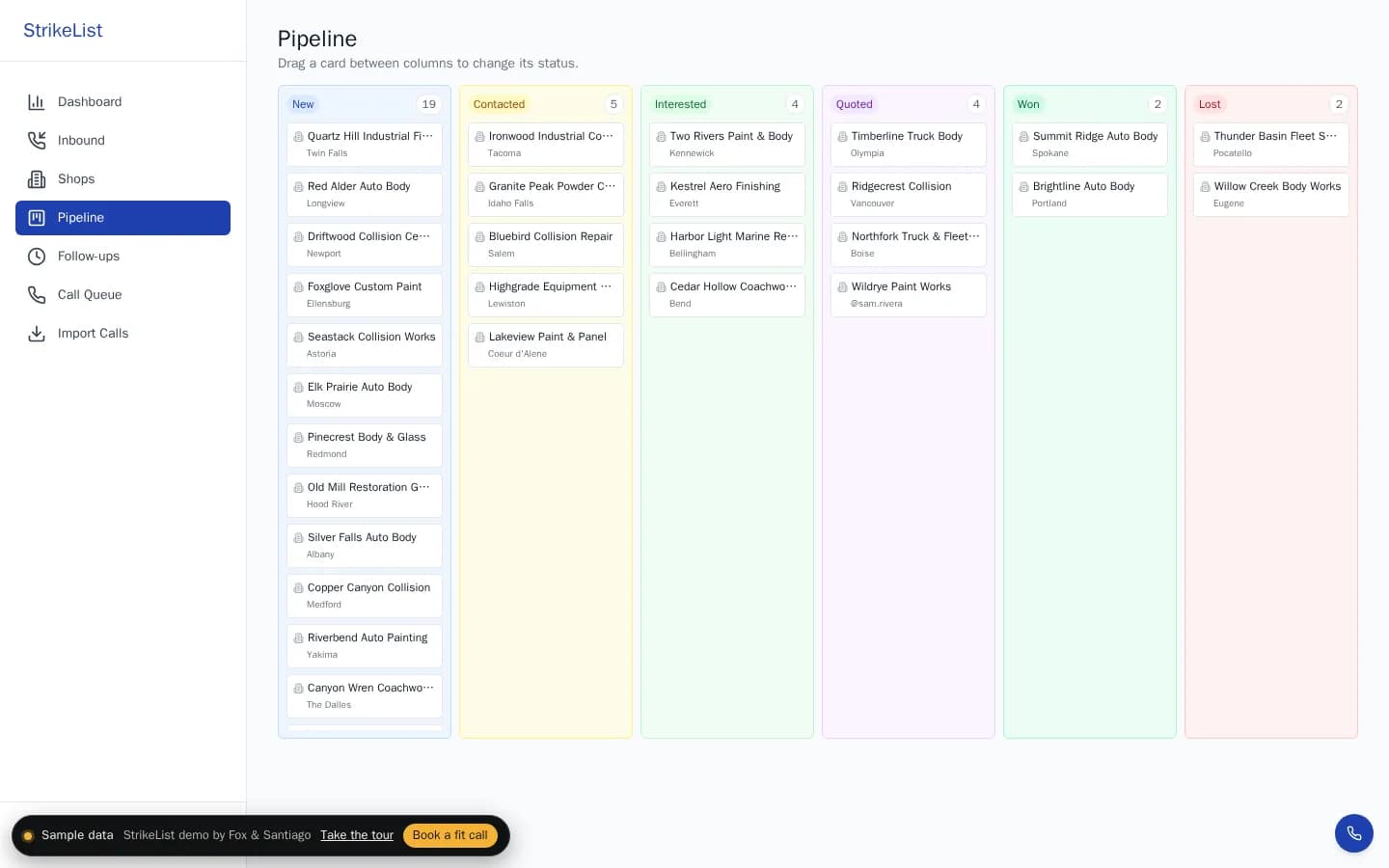Navigate to the Shops section
The height and width of the screenshot is (868, 1389).
pyautogui.click(x=123, y=179)
